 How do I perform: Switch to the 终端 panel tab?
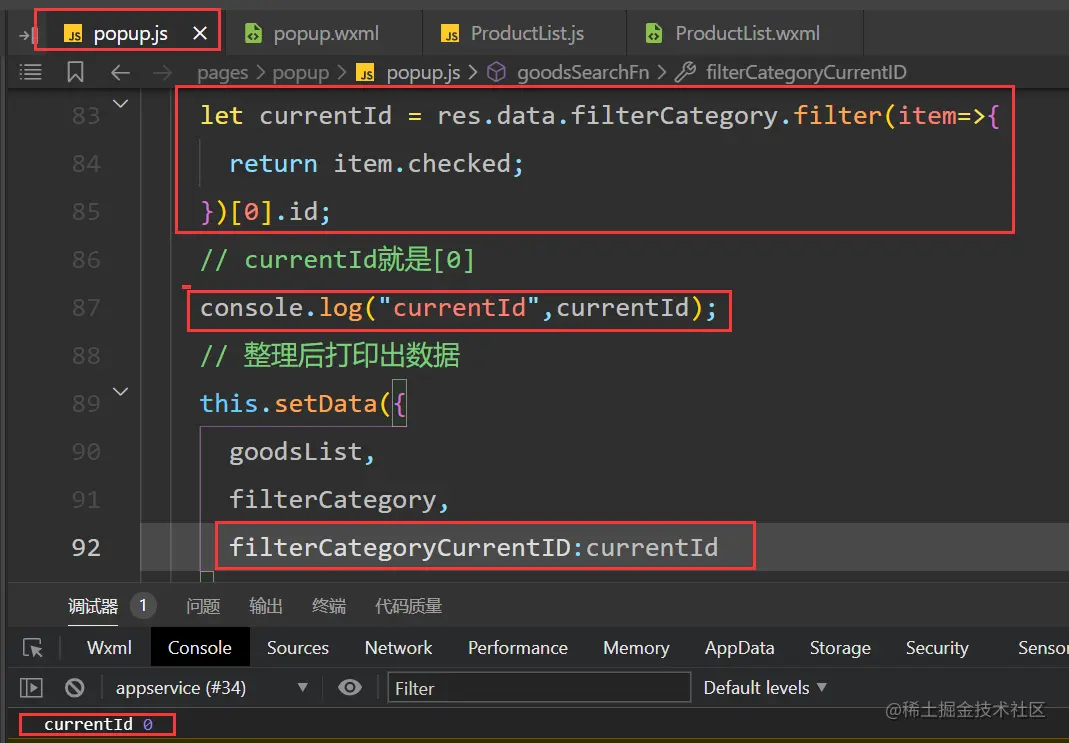329,606
